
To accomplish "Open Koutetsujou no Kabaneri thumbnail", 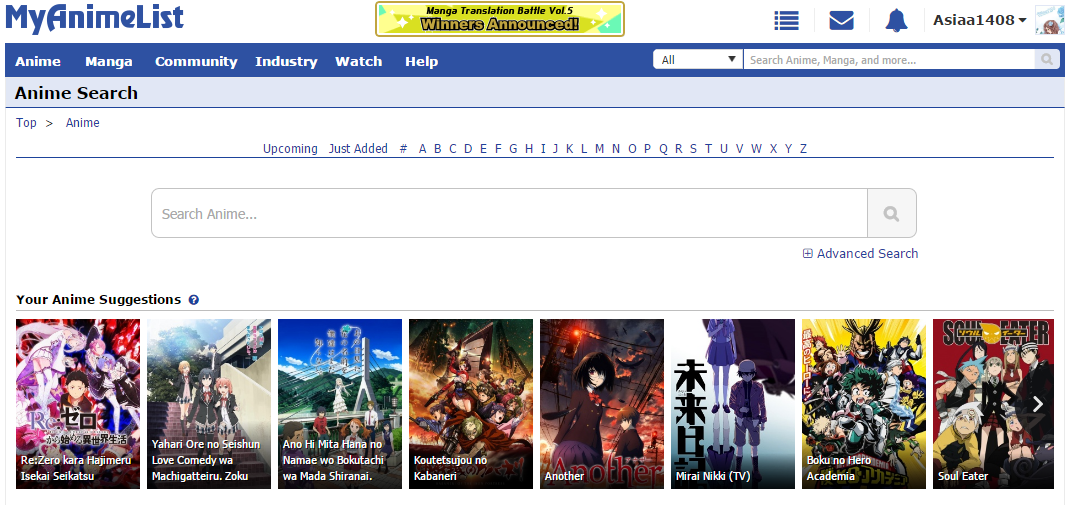I will click(x=470, y=403).
